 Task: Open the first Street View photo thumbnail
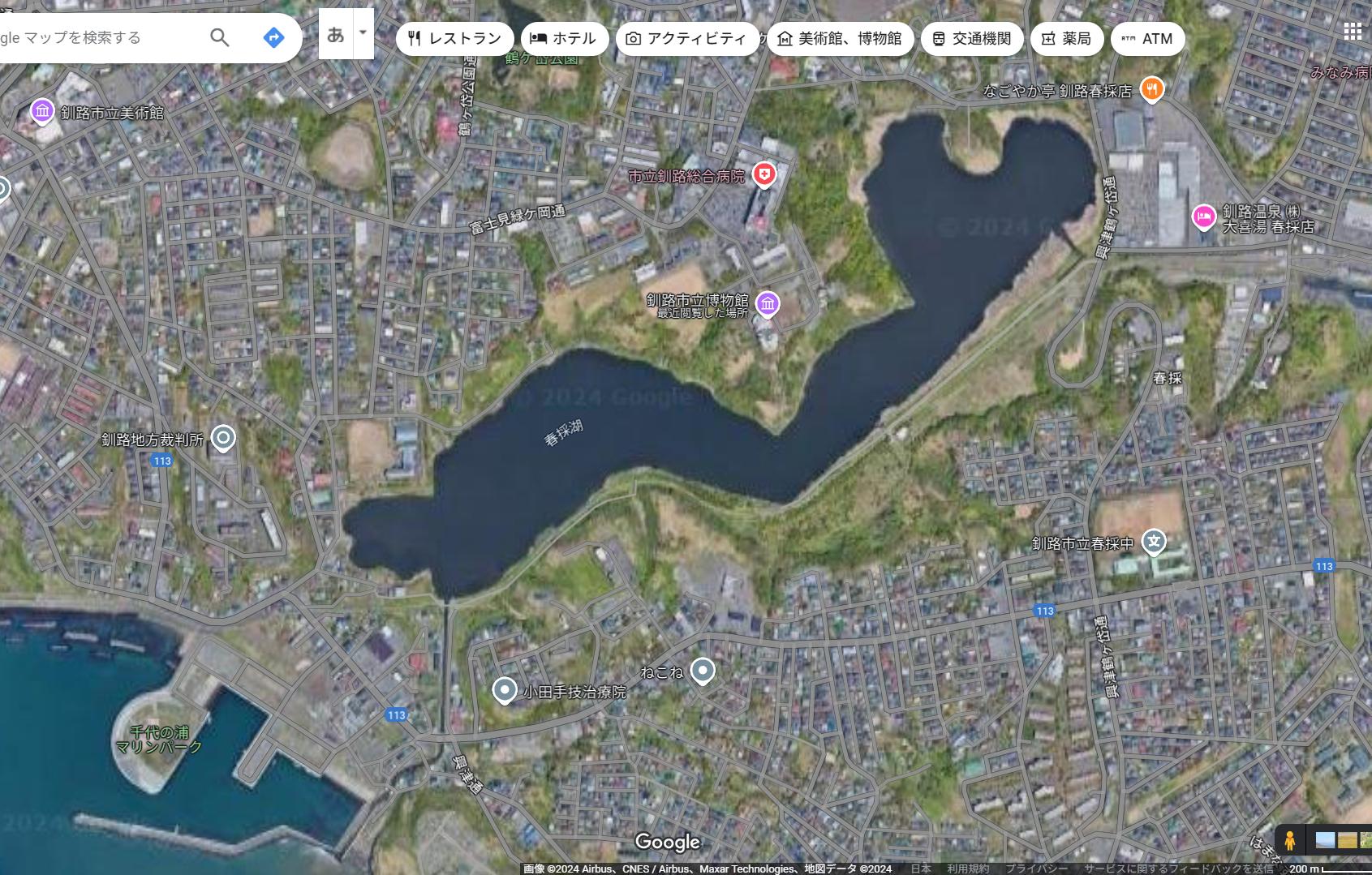(x=1325, y=840)
